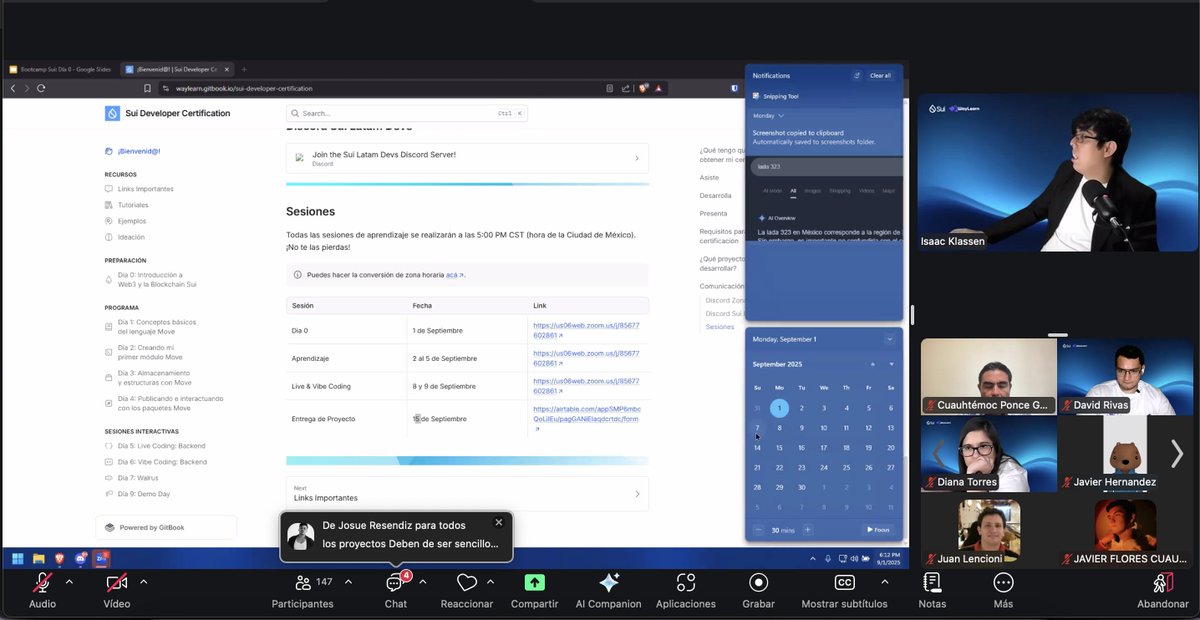1200x620 pixels.
Task: Show next page of participant videos
Action: [x=1177, y=453]
